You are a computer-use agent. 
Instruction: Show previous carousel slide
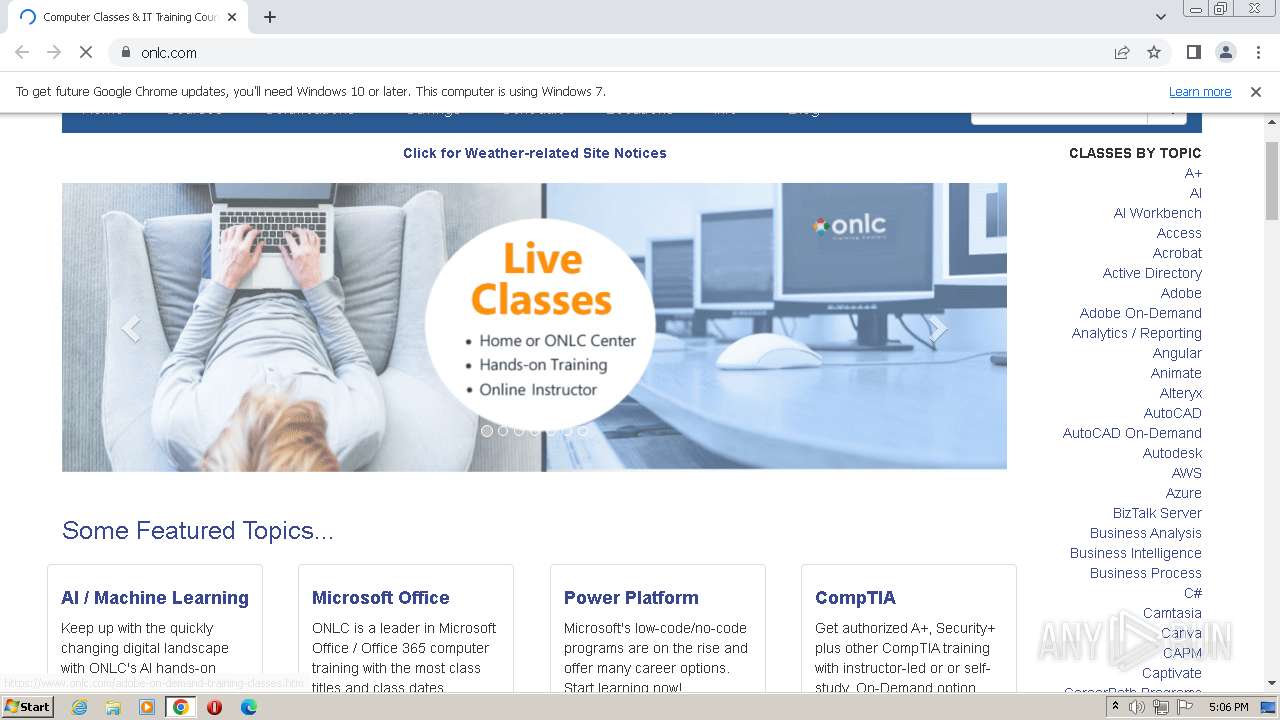(x=130, y=328)
